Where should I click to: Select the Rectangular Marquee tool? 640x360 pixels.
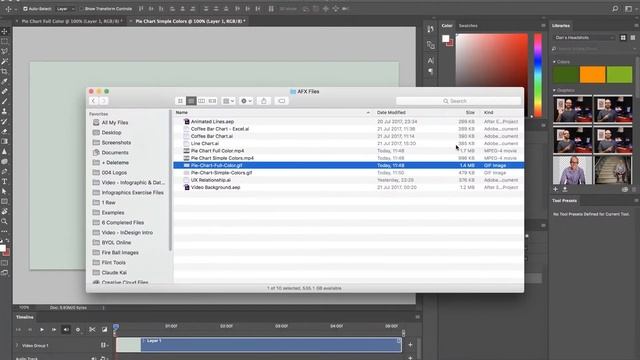(4, 41)
